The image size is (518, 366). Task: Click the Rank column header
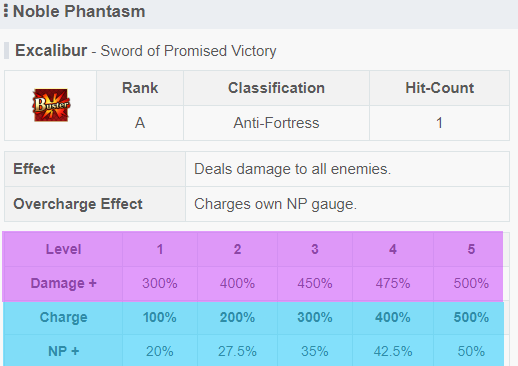point(140,88)
